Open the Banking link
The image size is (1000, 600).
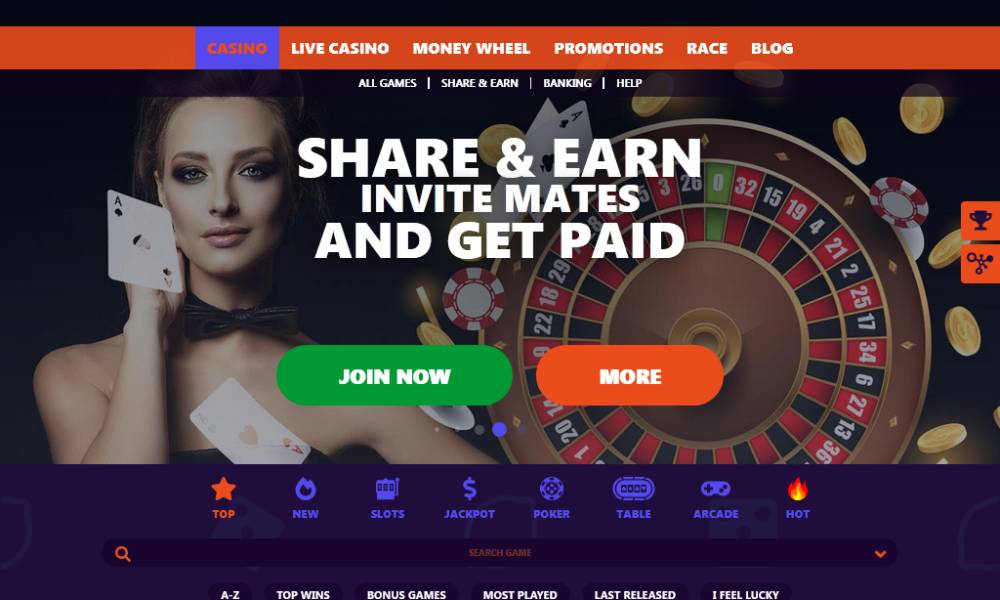point(567,83)
